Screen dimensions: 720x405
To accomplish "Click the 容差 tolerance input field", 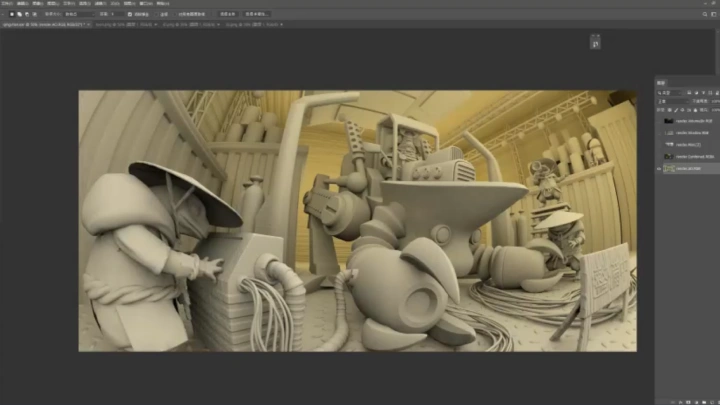I will pyautogui.click(x=116, y=14).
